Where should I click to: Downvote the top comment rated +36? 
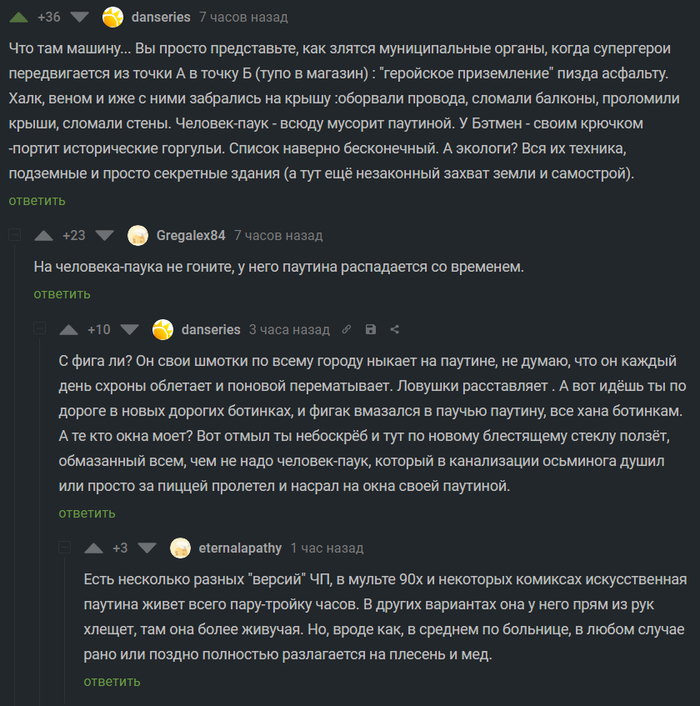click(80, 17)
